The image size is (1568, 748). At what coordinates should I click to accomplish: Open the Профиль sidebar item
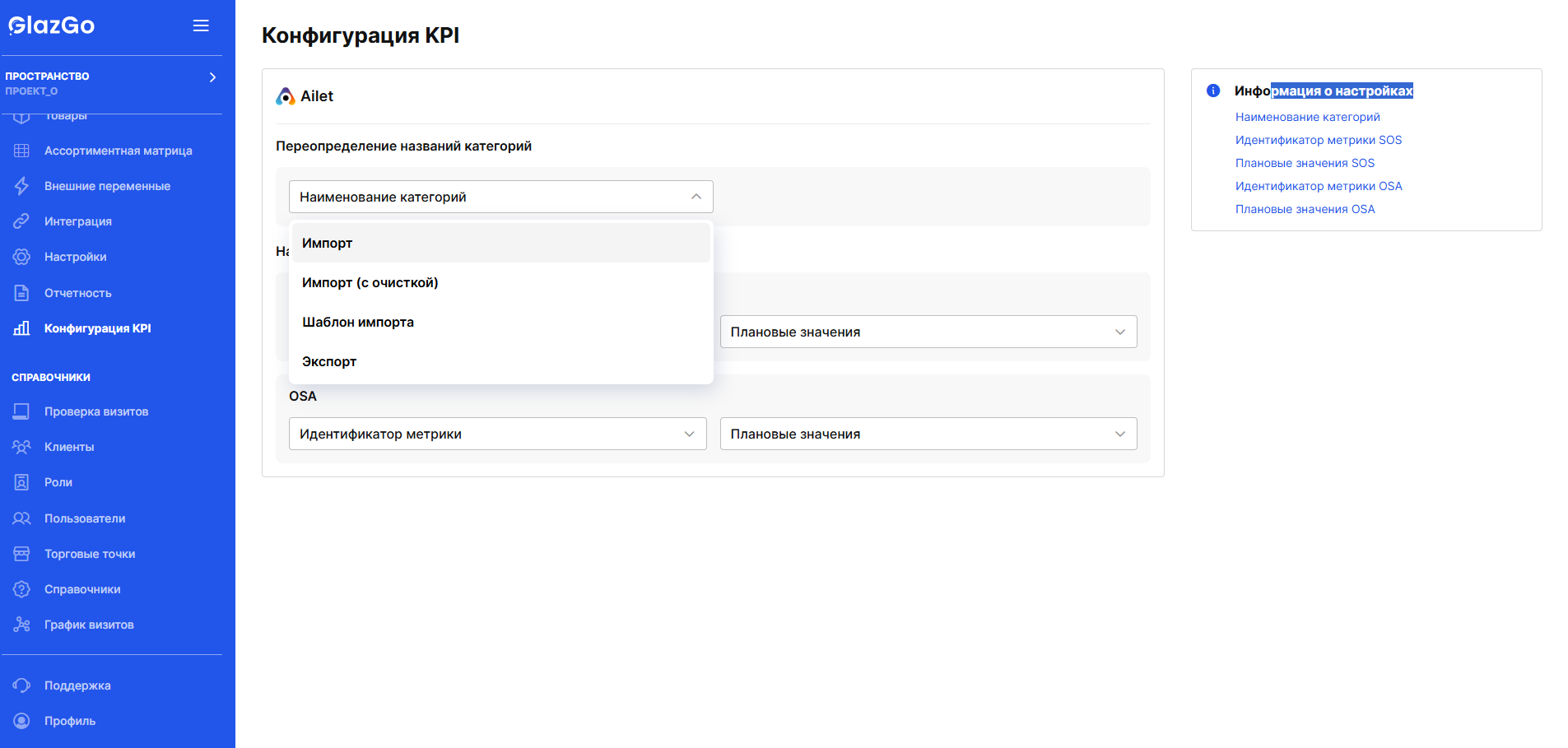pos(70,721)
